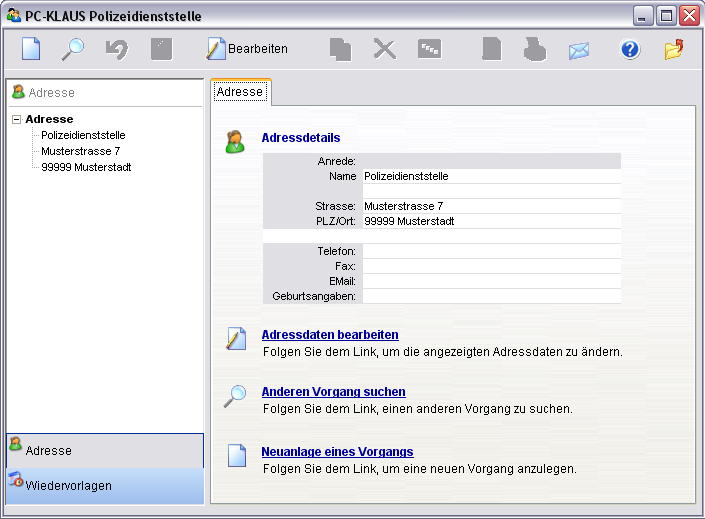This screenshot has width=705, height=519.
Task: Select 99999 Musterstadt tree entry
Action: (86, 167)
